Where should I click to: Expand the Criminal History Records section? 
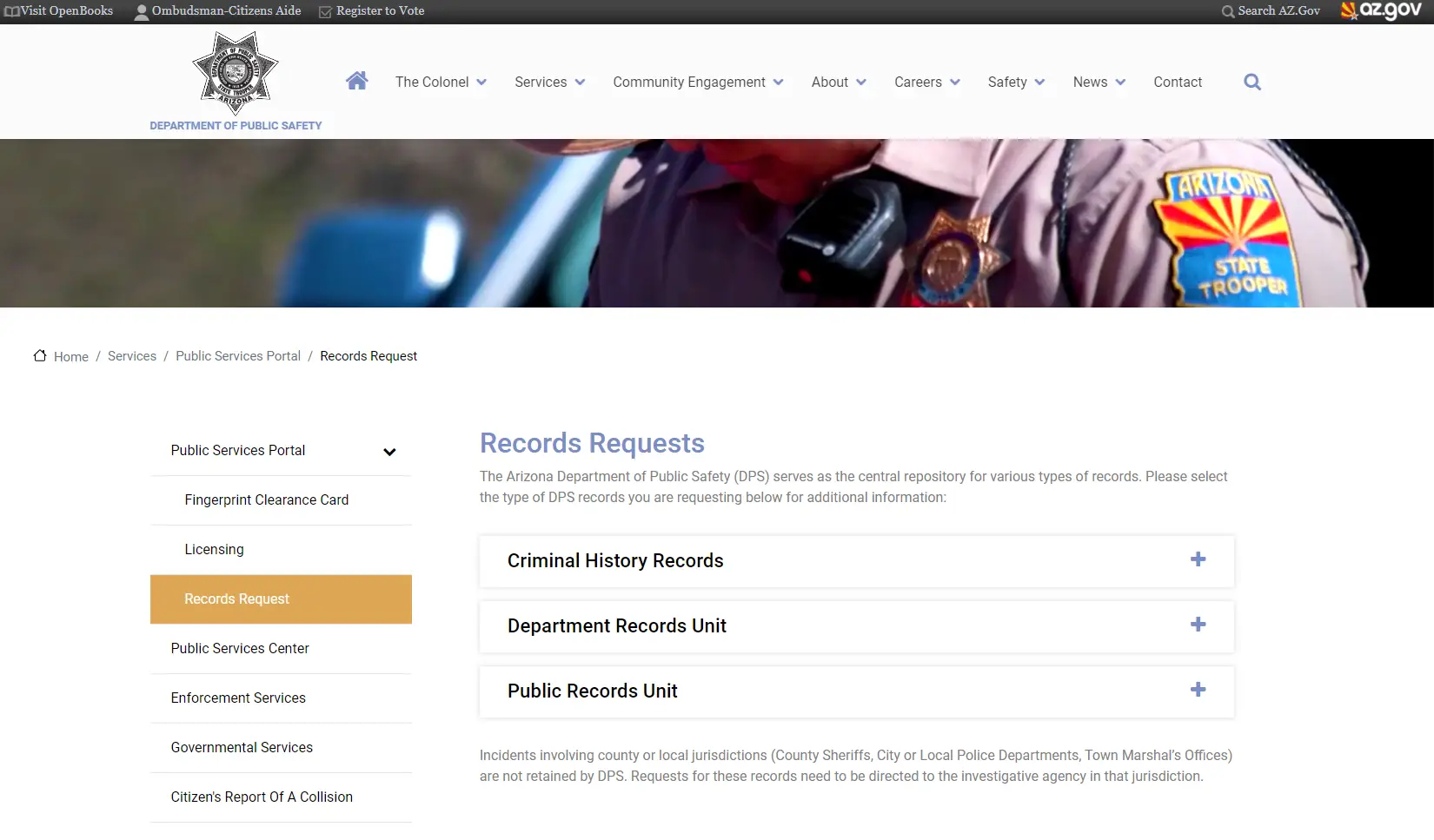point(1198,560)
